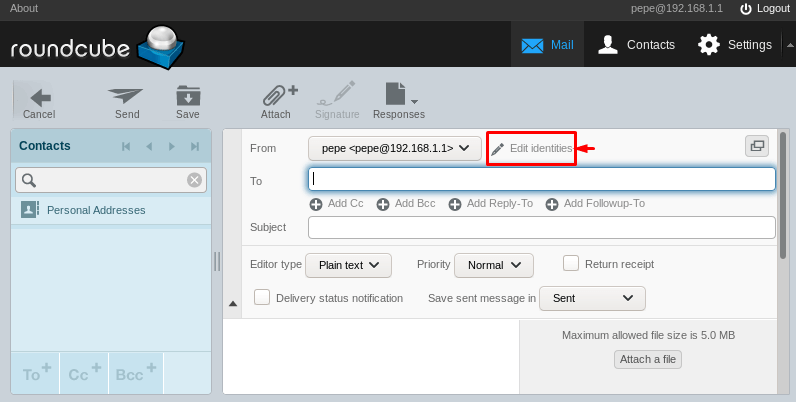
Task: Toggle Delivery status notification checkbox
Action: 262,297
